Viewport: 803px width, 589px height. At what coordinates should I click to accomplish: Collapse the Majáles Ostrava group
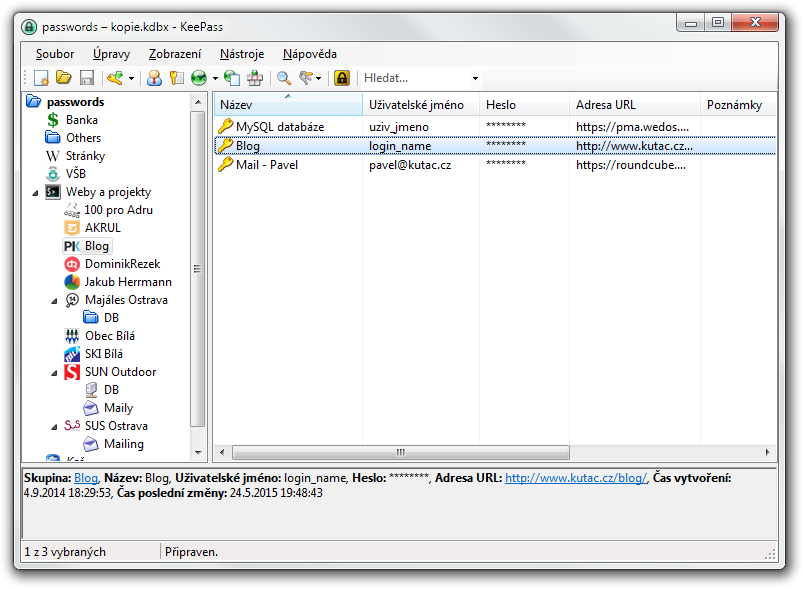[x=54, y=301]
